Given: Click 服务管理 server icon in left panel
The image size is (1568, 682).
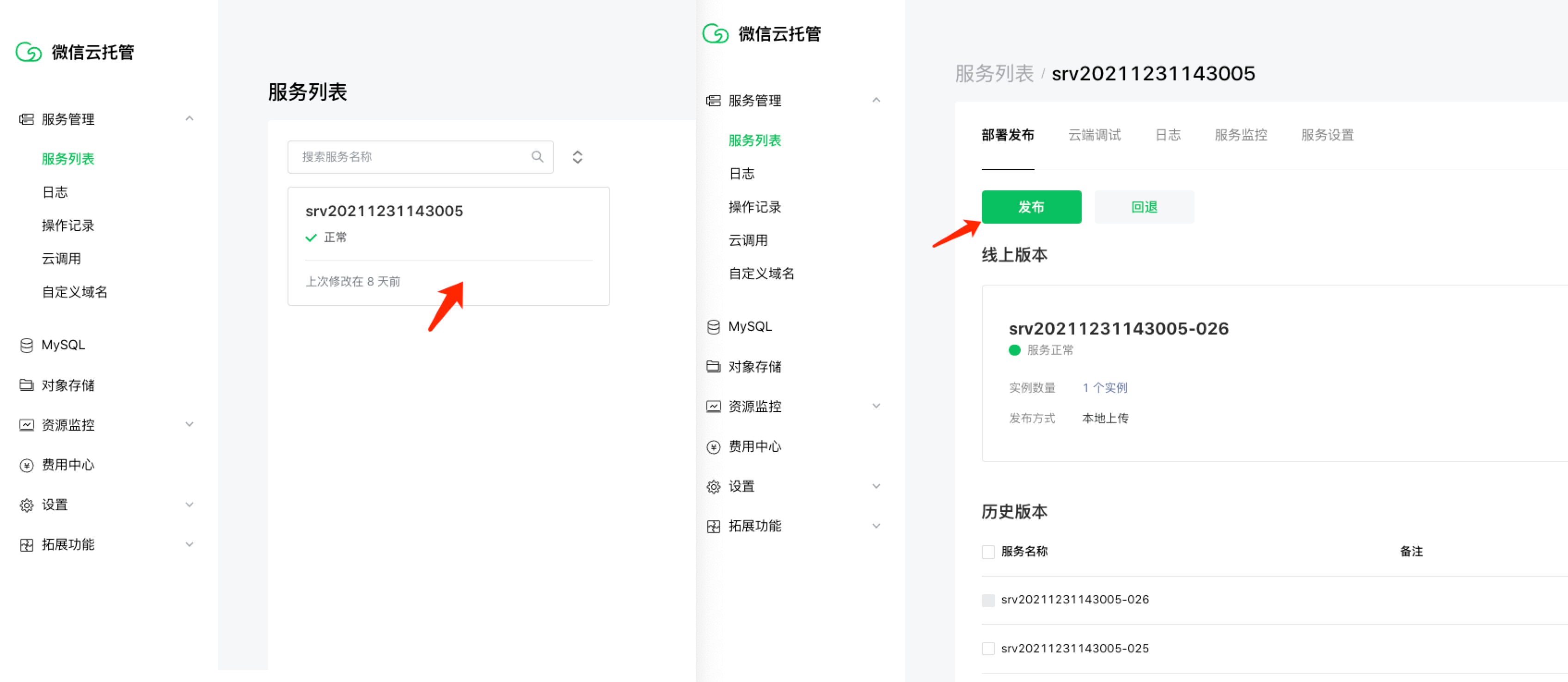Looking at the screenshot, I should [26, 119].
